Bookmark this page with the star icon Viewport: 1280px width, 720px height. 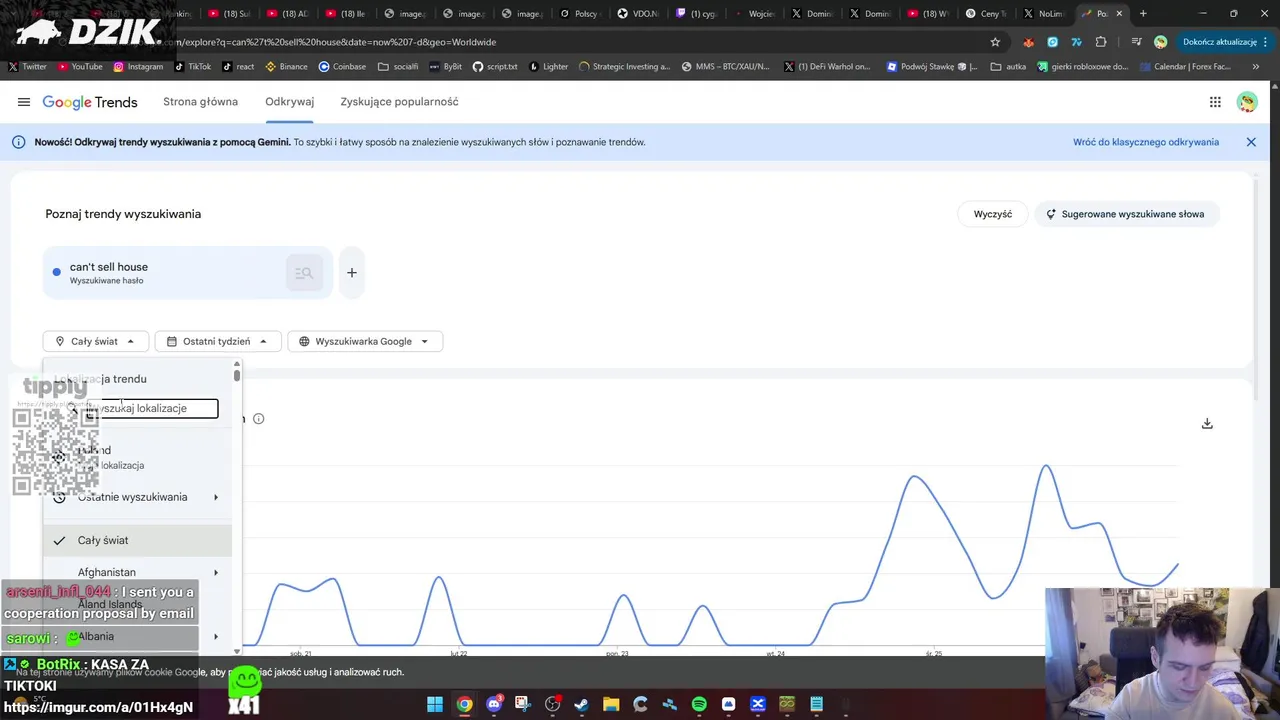tap(995, 42)
